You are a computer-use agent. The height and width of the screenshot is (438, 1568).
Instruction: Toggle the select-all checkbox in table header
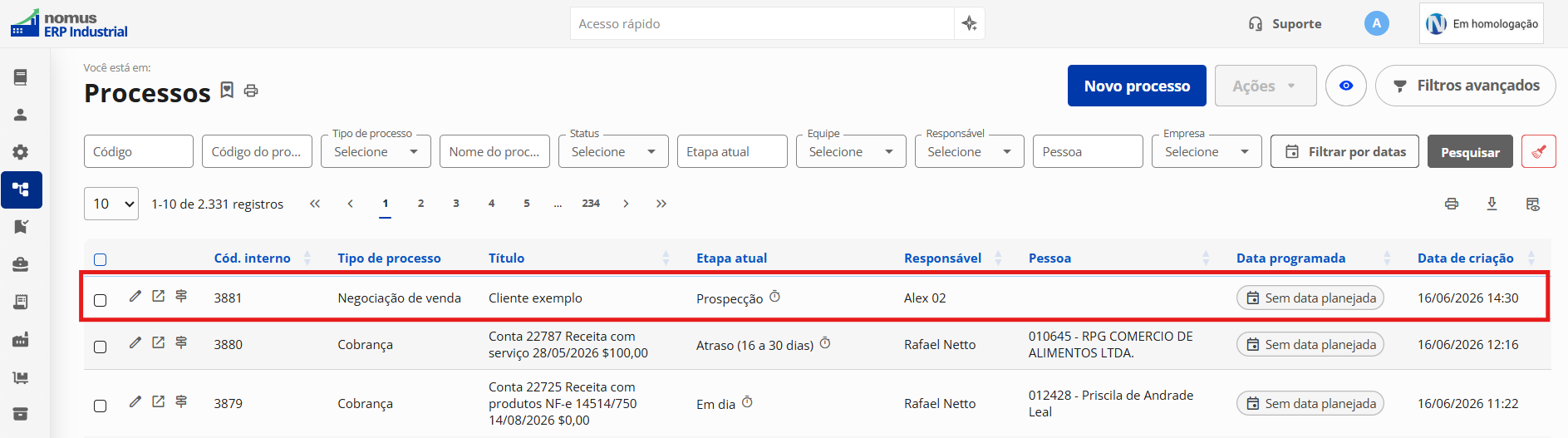pyautogui.click(x=101, y=259)
